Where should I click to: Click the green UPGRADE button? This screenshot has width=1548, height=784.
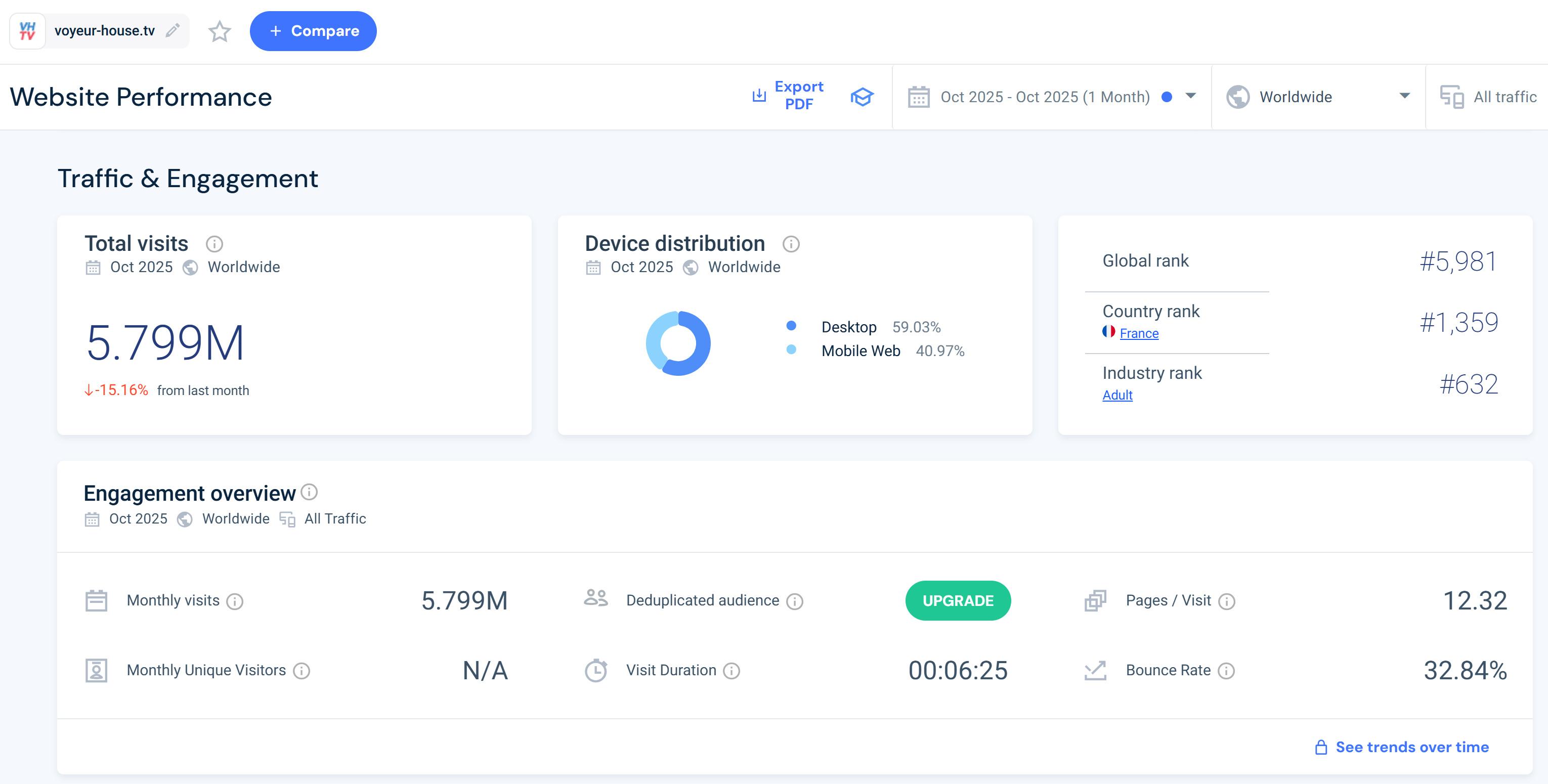pyautogui.click(x=957, y=601)
